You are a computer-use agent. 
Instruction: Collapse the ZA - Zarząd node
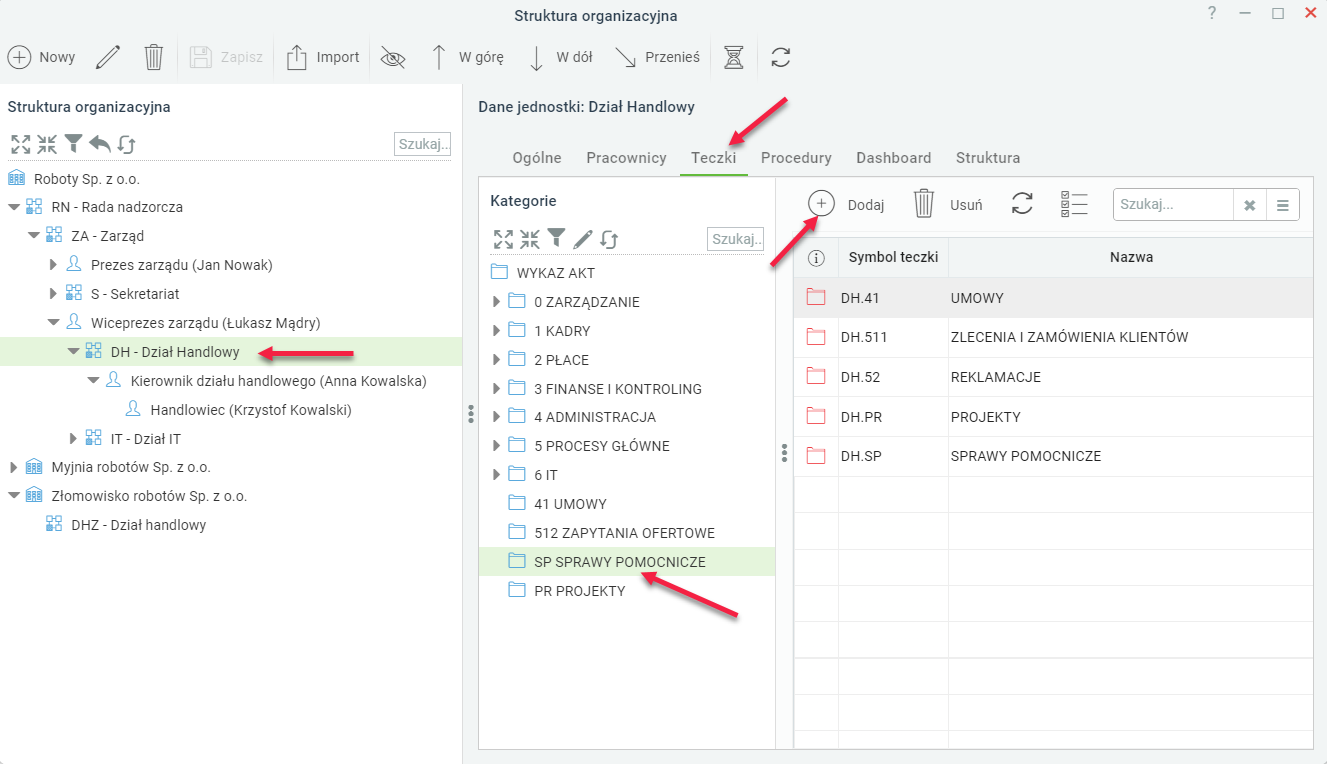(34, 236)
